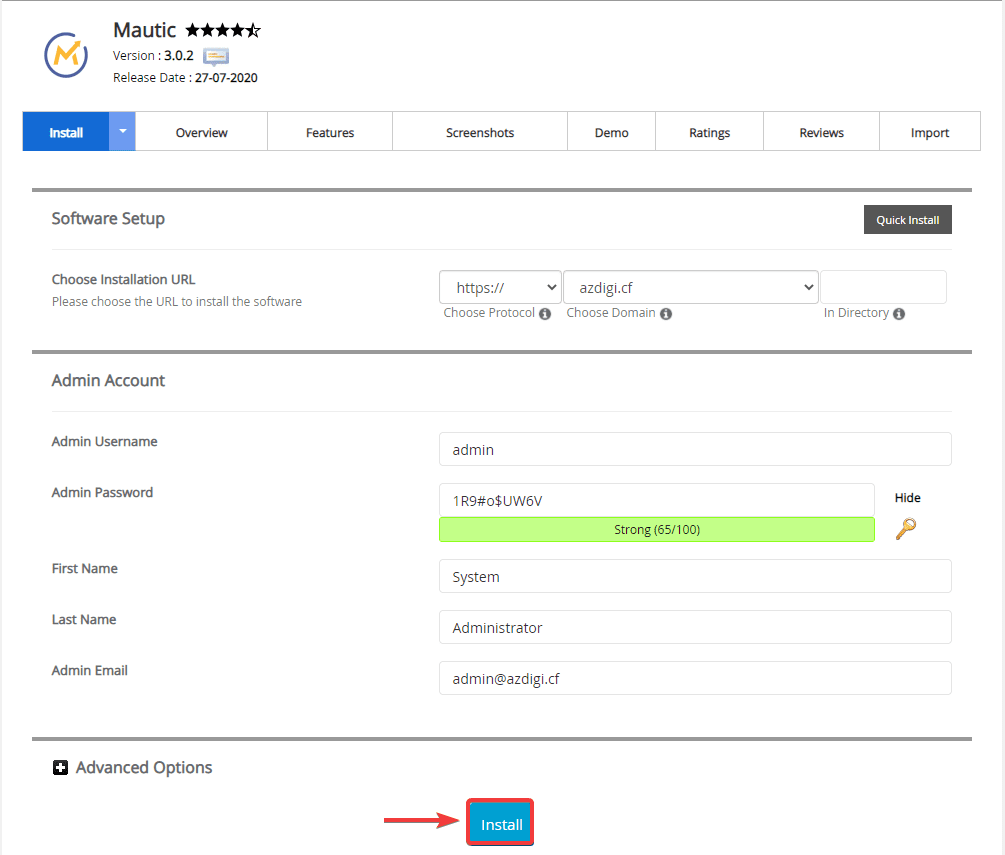Focus the In Directory input field
This screenshot has width=1005, height=855.
tap(883, 288)
